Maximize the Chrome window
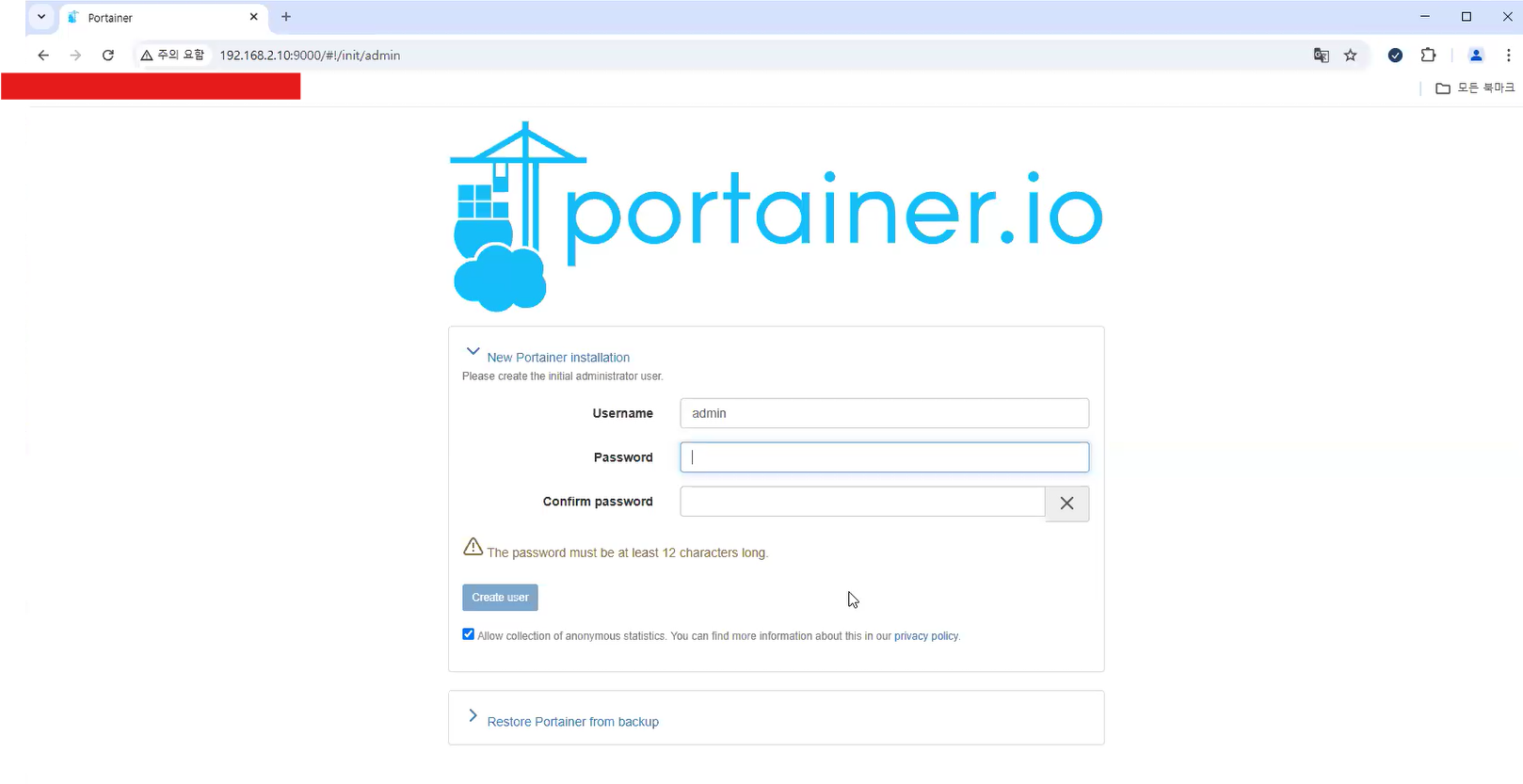The image size is (1523, 784). pyautogui.click(x=1466, y=17)
